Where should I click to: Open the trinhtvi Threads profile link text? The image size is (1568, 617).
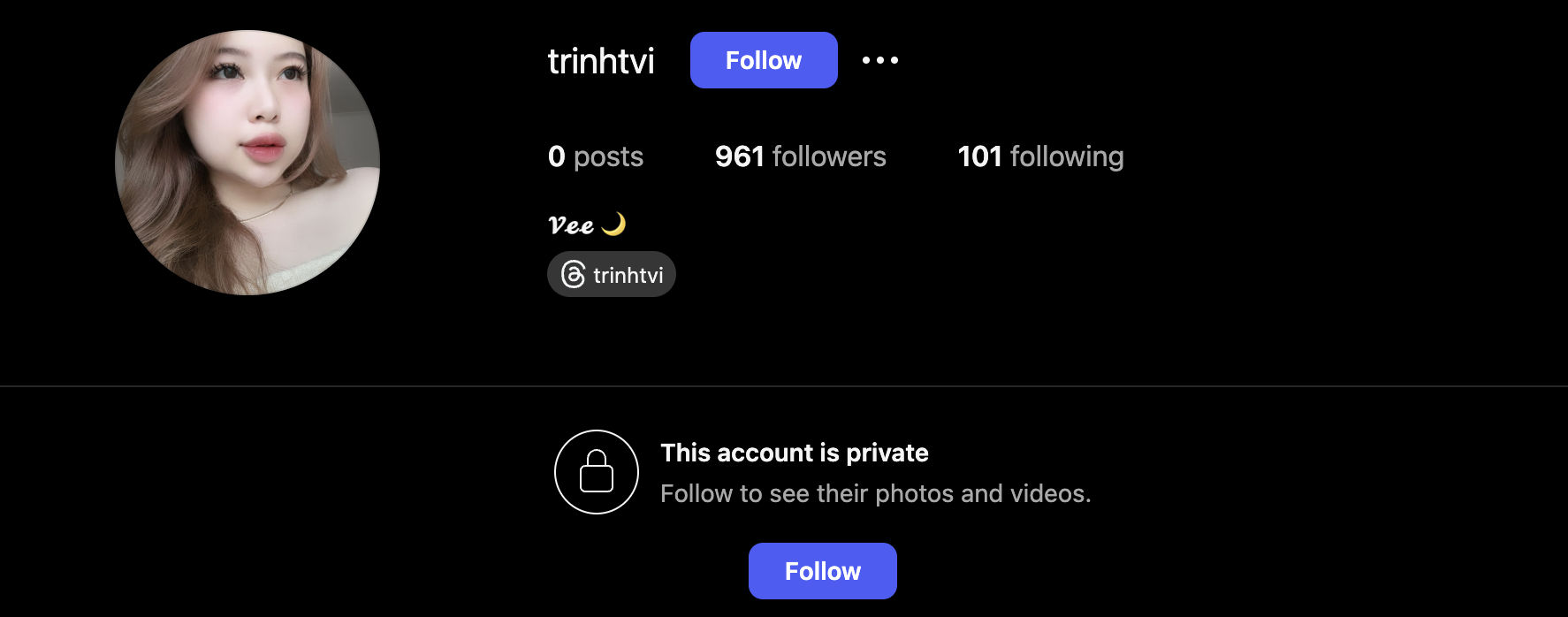point(628,276)
